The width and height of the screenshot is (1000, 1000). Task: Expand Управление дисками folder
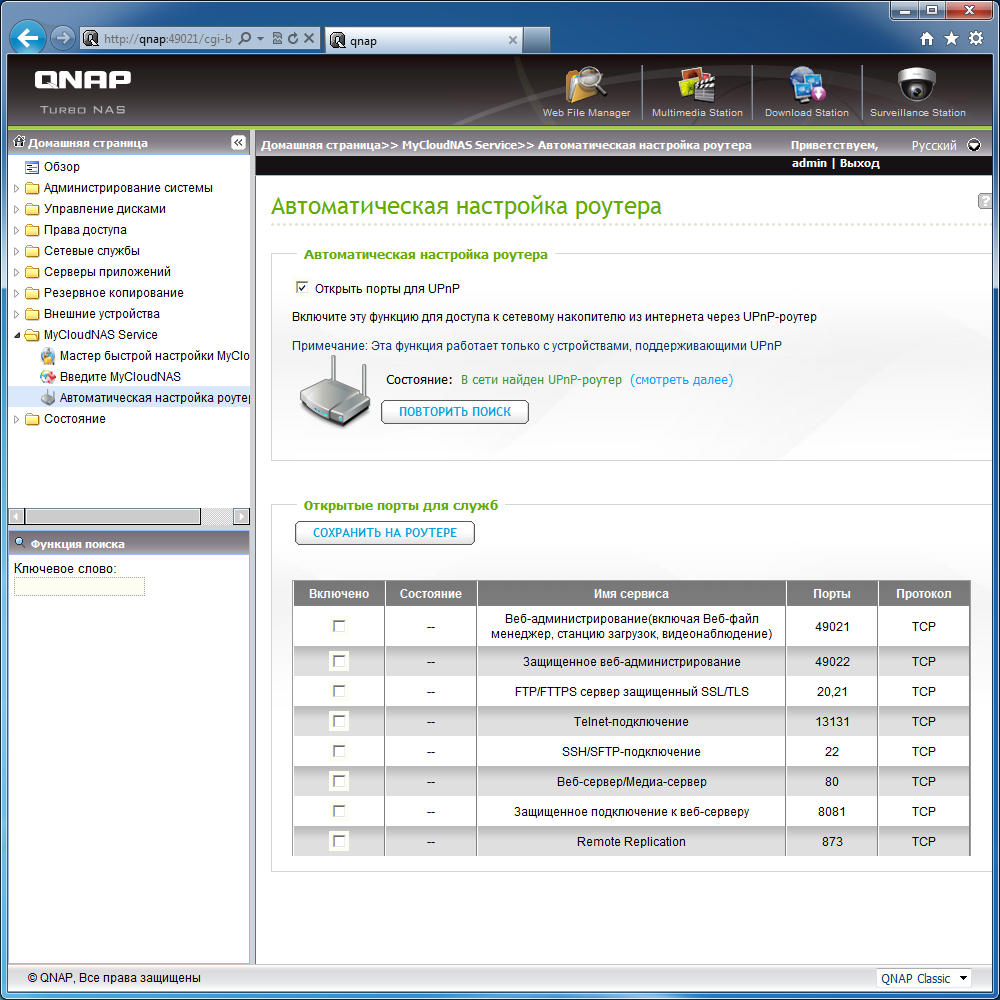[17, 209]
